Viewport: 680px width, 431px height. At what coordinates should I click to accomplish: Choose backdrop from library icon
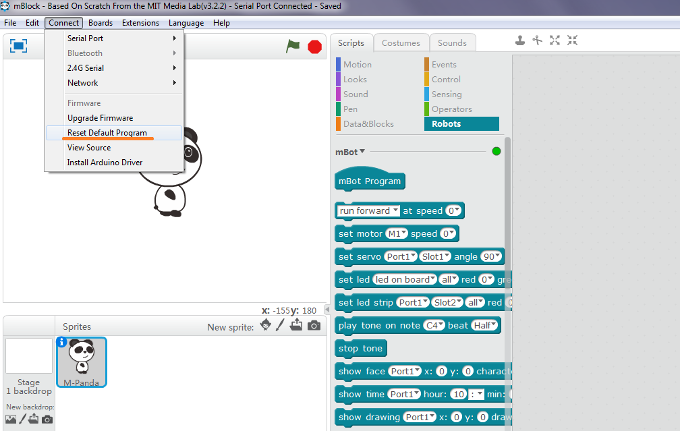click(x=11, y=419)
